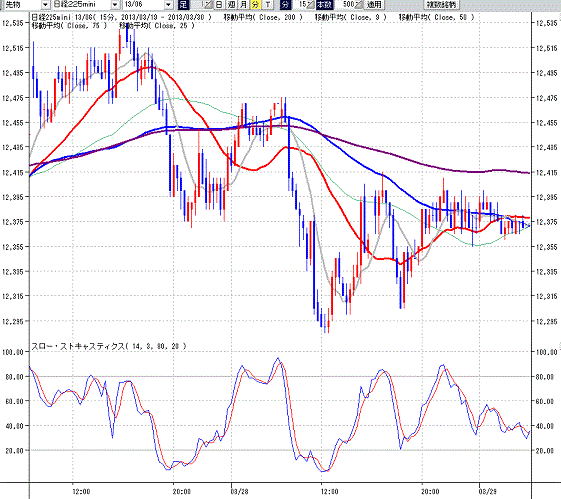Click the 移動平均( Close, 50 ) legend text
The width and height of the screenshot is (561, 499).
coord(436,17)
